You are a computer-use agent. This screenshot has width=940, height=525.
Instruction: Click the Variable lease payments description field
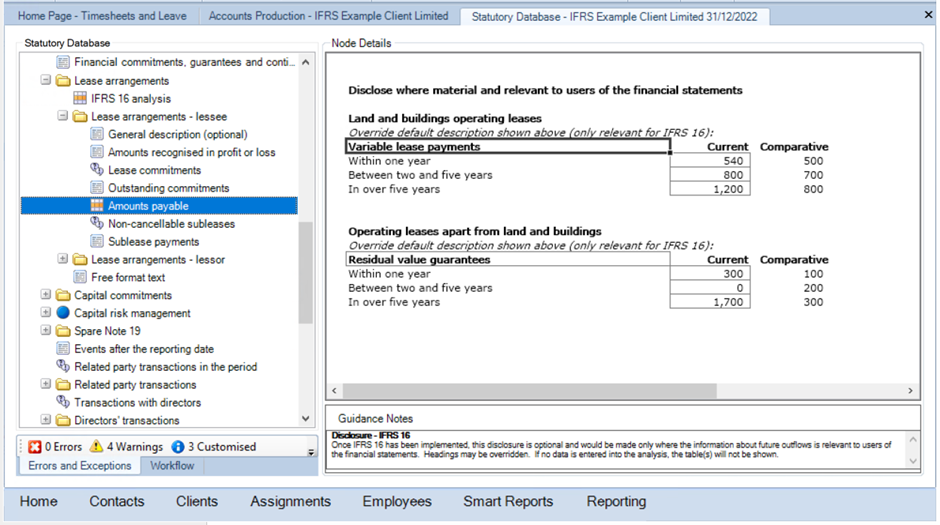click(508, 146)
